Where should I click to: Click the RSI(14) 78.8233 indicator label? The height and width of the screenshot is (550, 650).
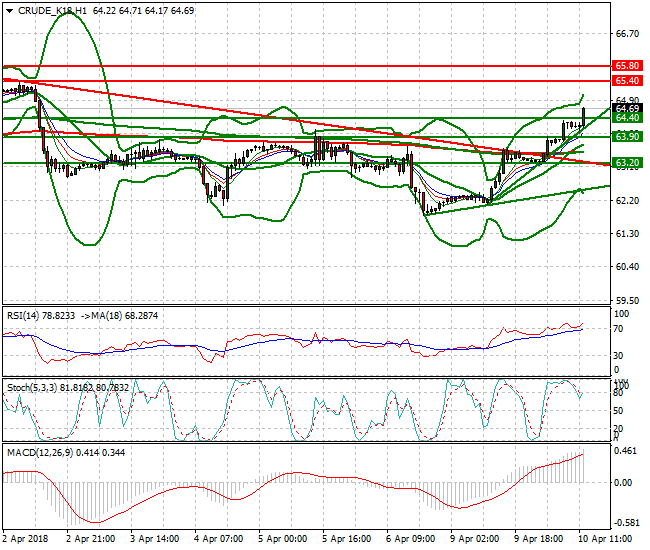(x=41, y=316)
